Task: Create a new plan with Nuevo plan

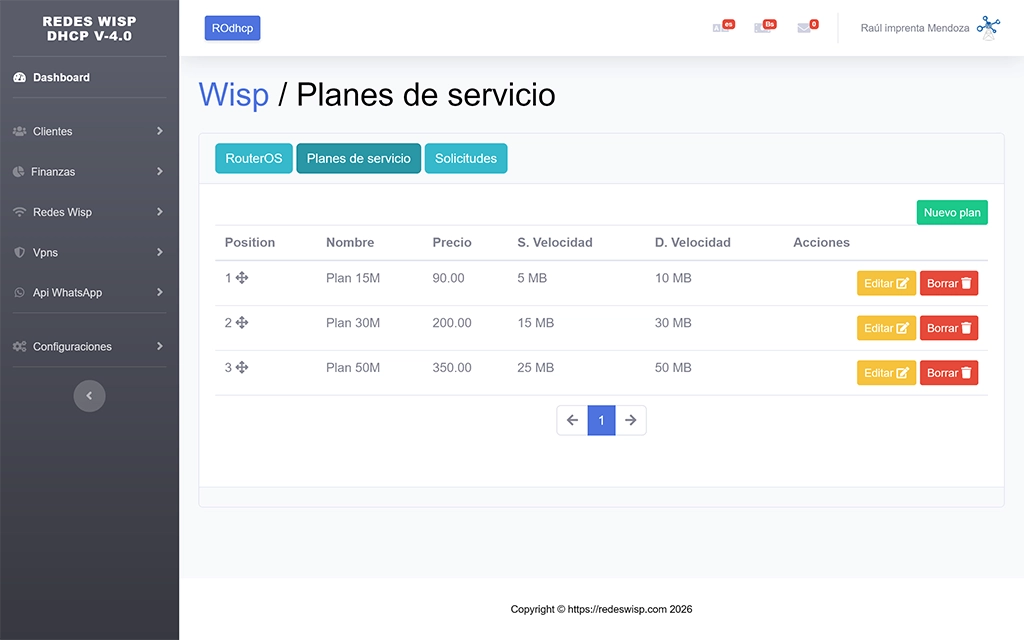Action: [951, 212]
